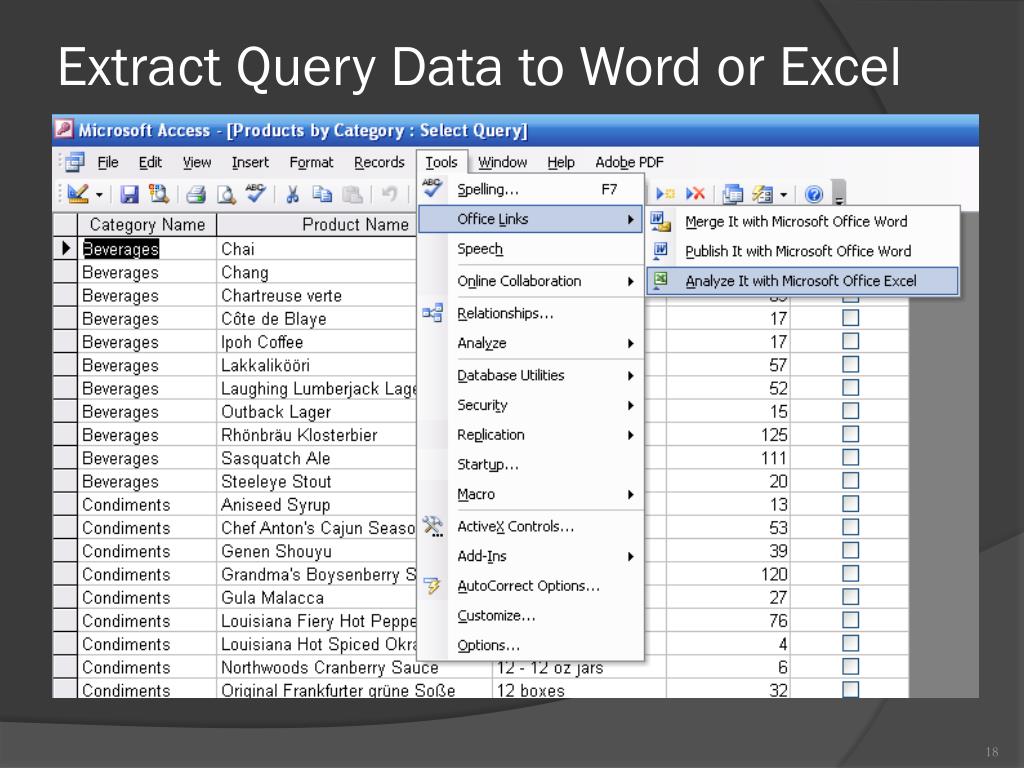The image size is (1024, 768).
Task: Click the Save icon in the toolbar
Action: coord(130,195)
